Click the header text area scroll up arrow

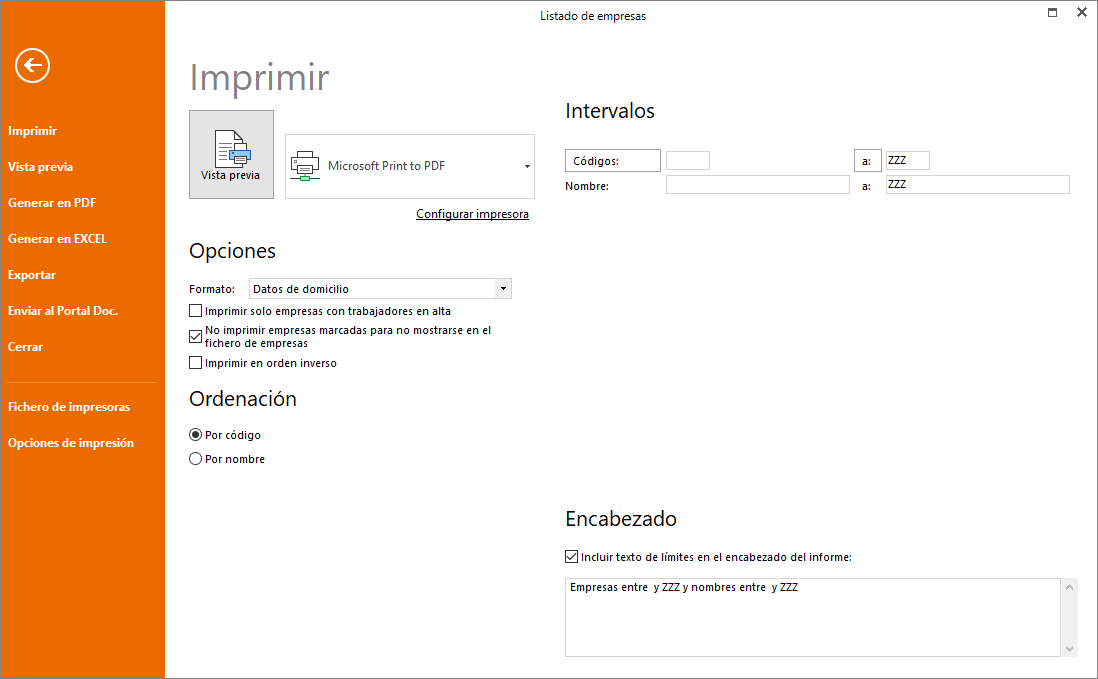1069,587
